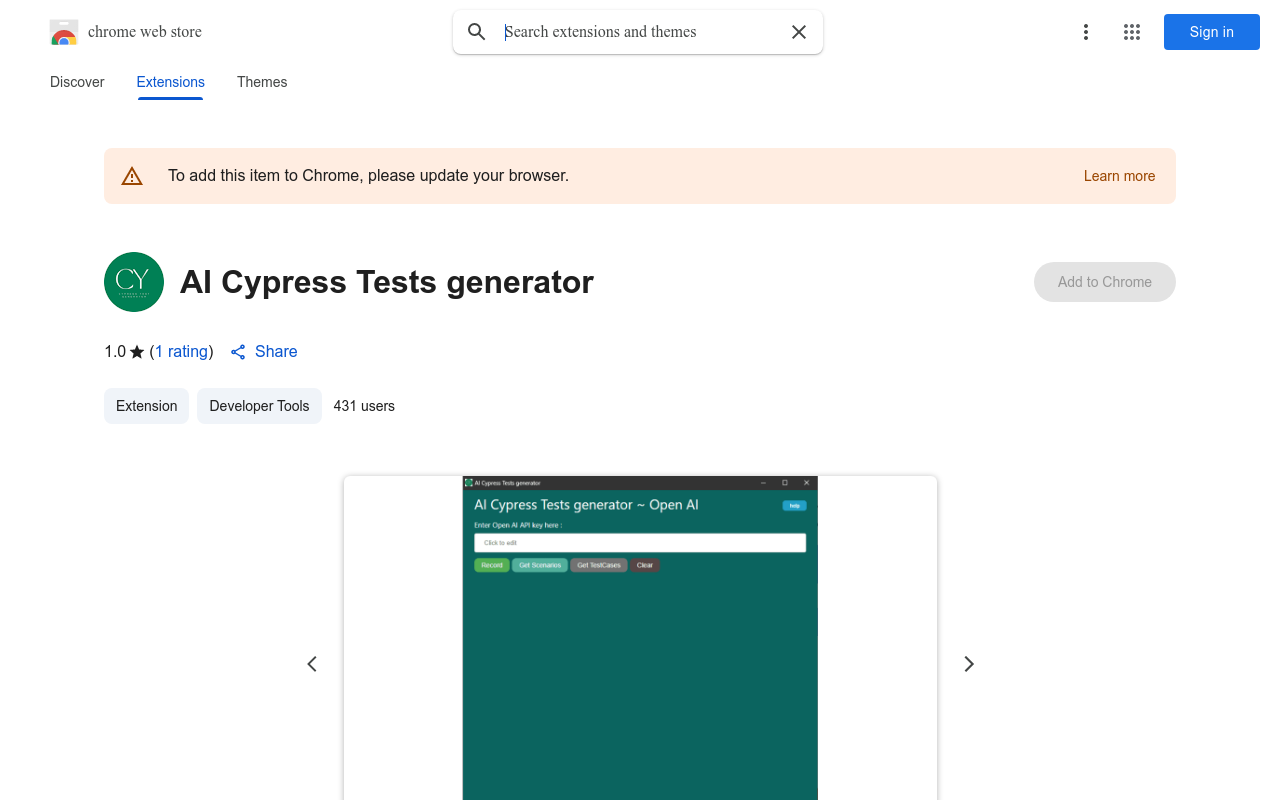Click the Share icon
The image size is (1280, 800).
[238, 352]
